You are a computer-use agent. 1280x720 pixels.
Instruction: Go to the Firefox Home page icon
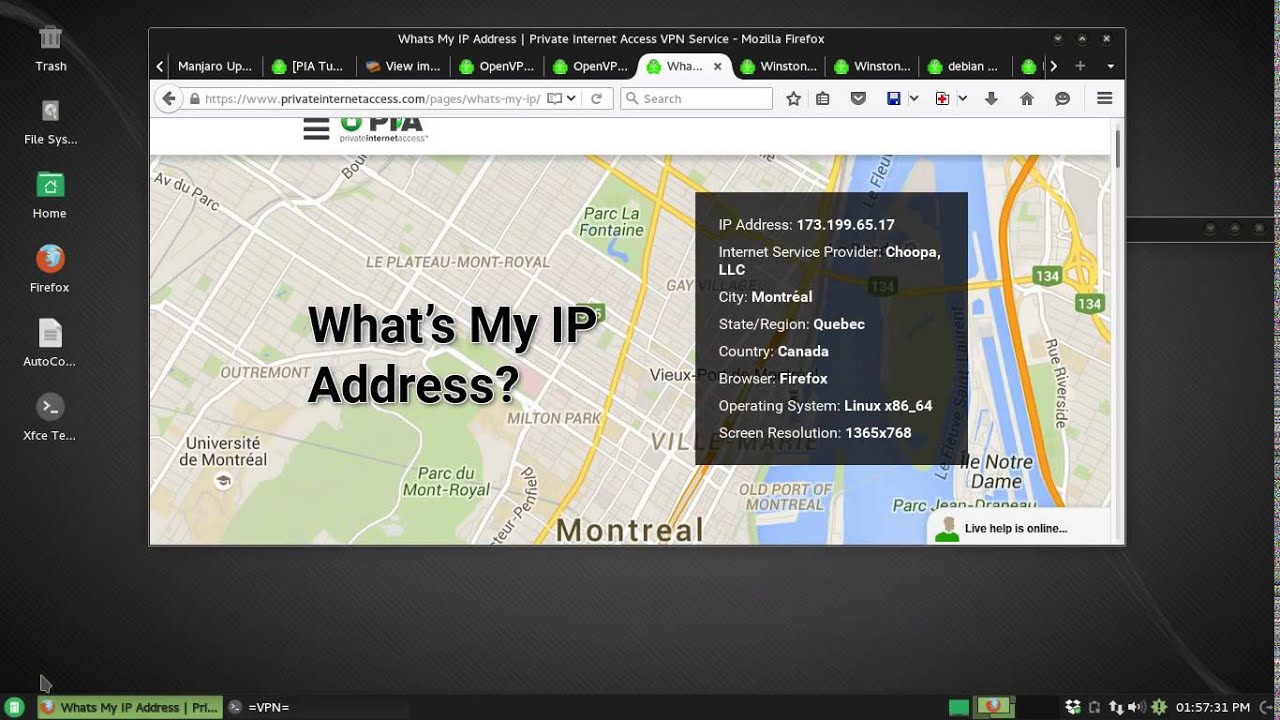[1026, 98]
